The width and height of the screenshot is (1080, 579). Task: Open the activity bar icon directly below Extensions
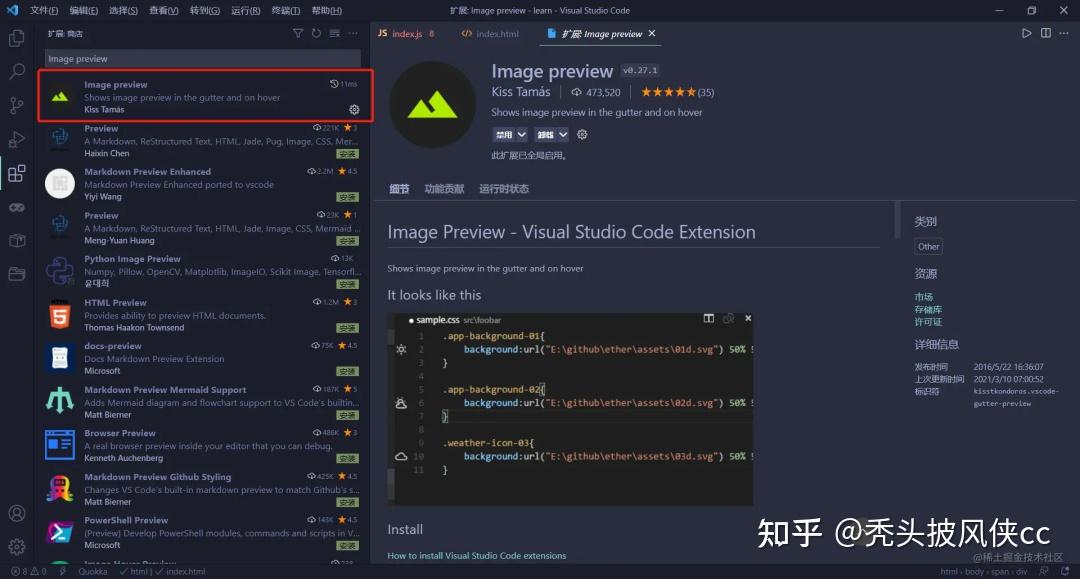tap(17, 207)
